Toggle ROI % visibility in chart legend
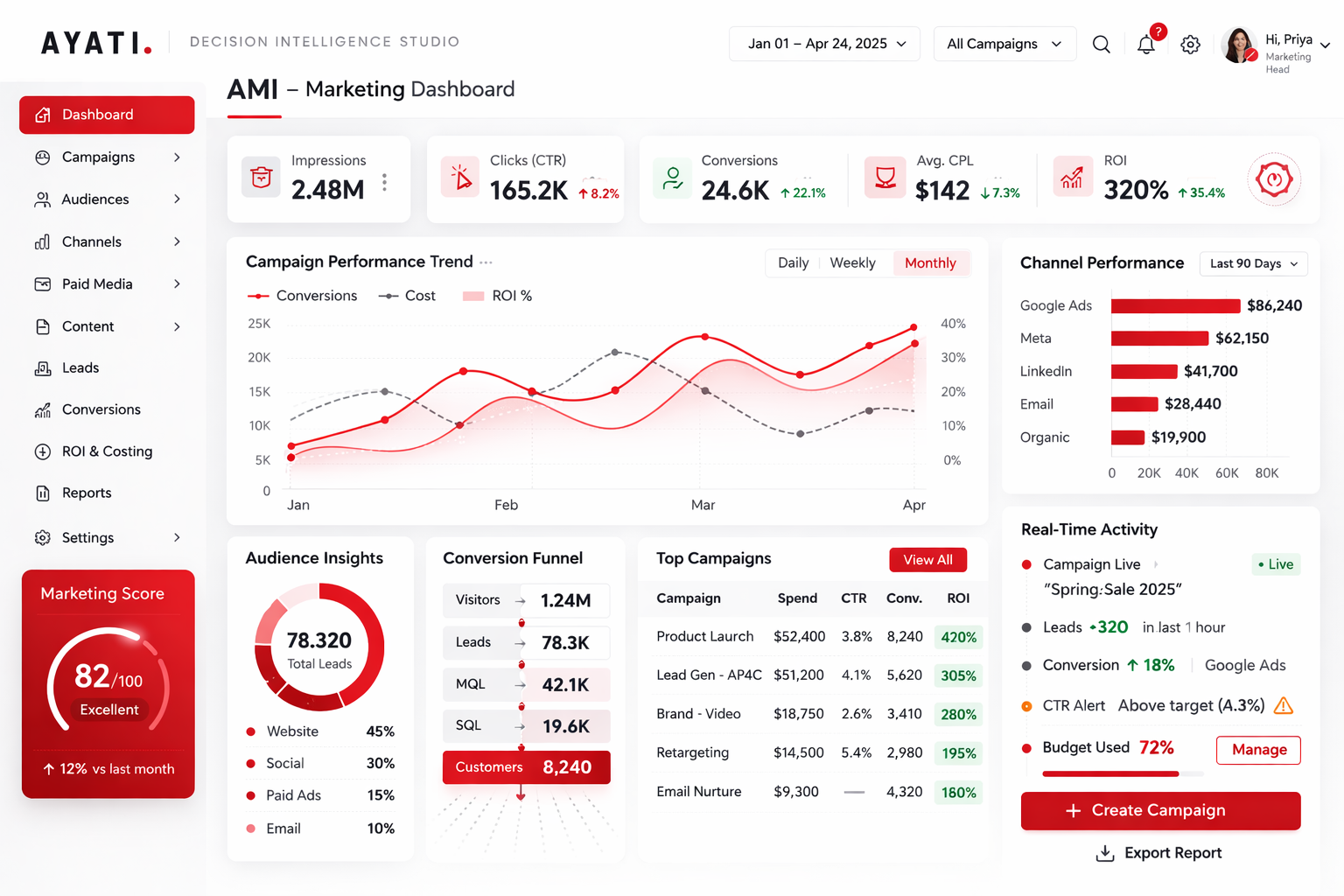The image size is (1344, 896). tap(496, 296)
